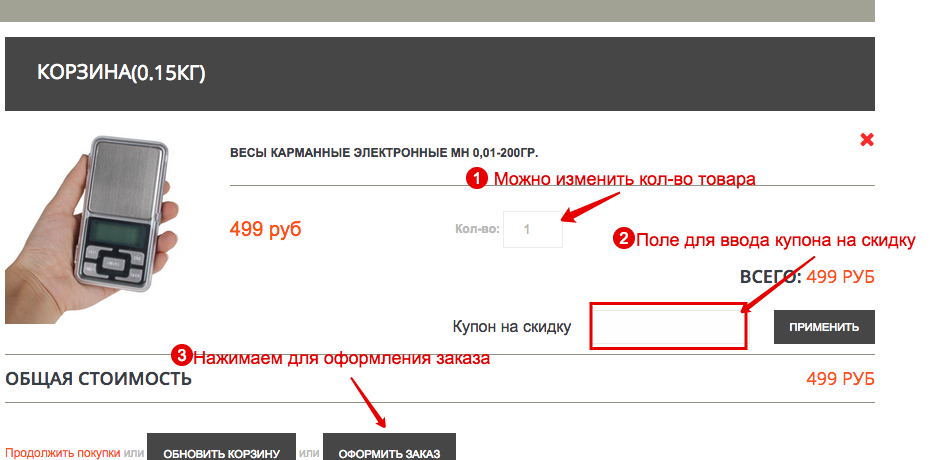The height and width of the screenshot is (460, 950).
Task: Remove the item with the red X icon
Action: [866, 140]
